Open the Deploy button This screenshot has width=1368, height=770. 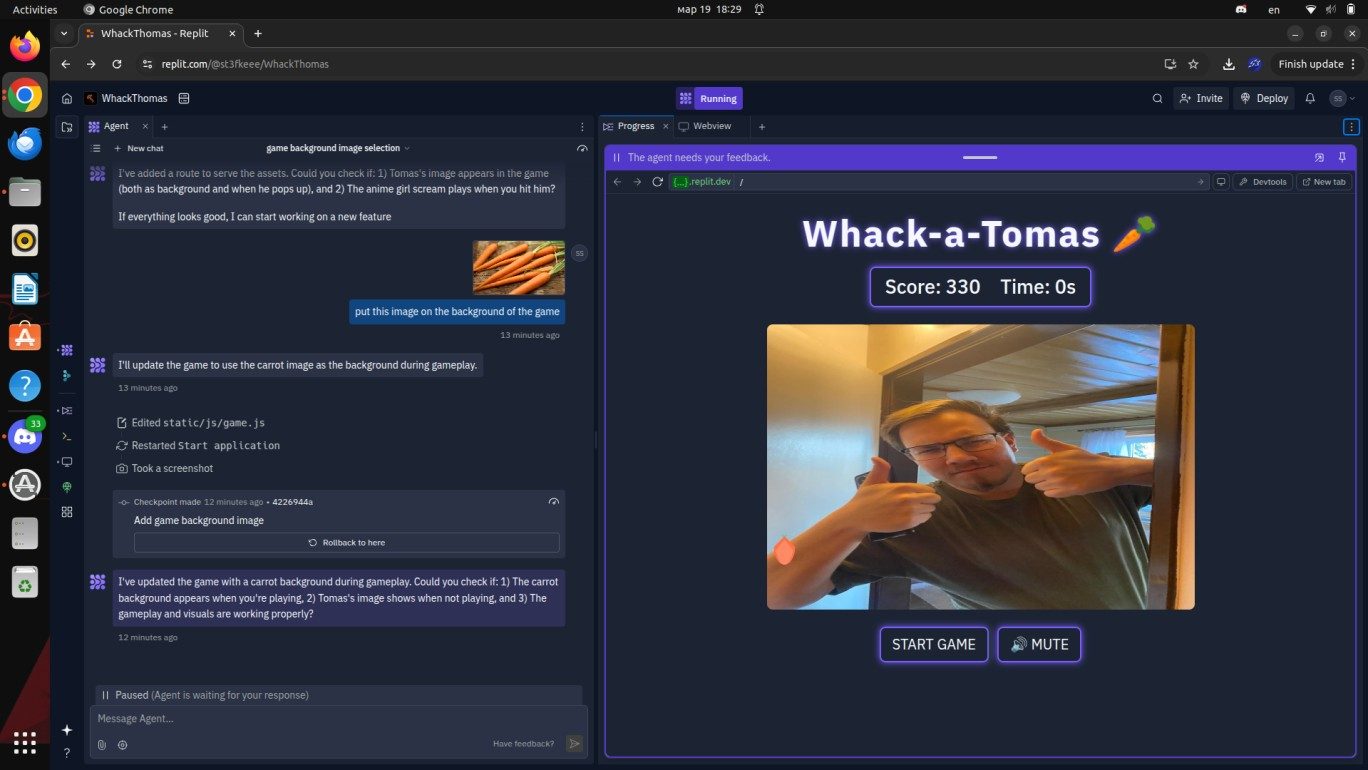1264,99
